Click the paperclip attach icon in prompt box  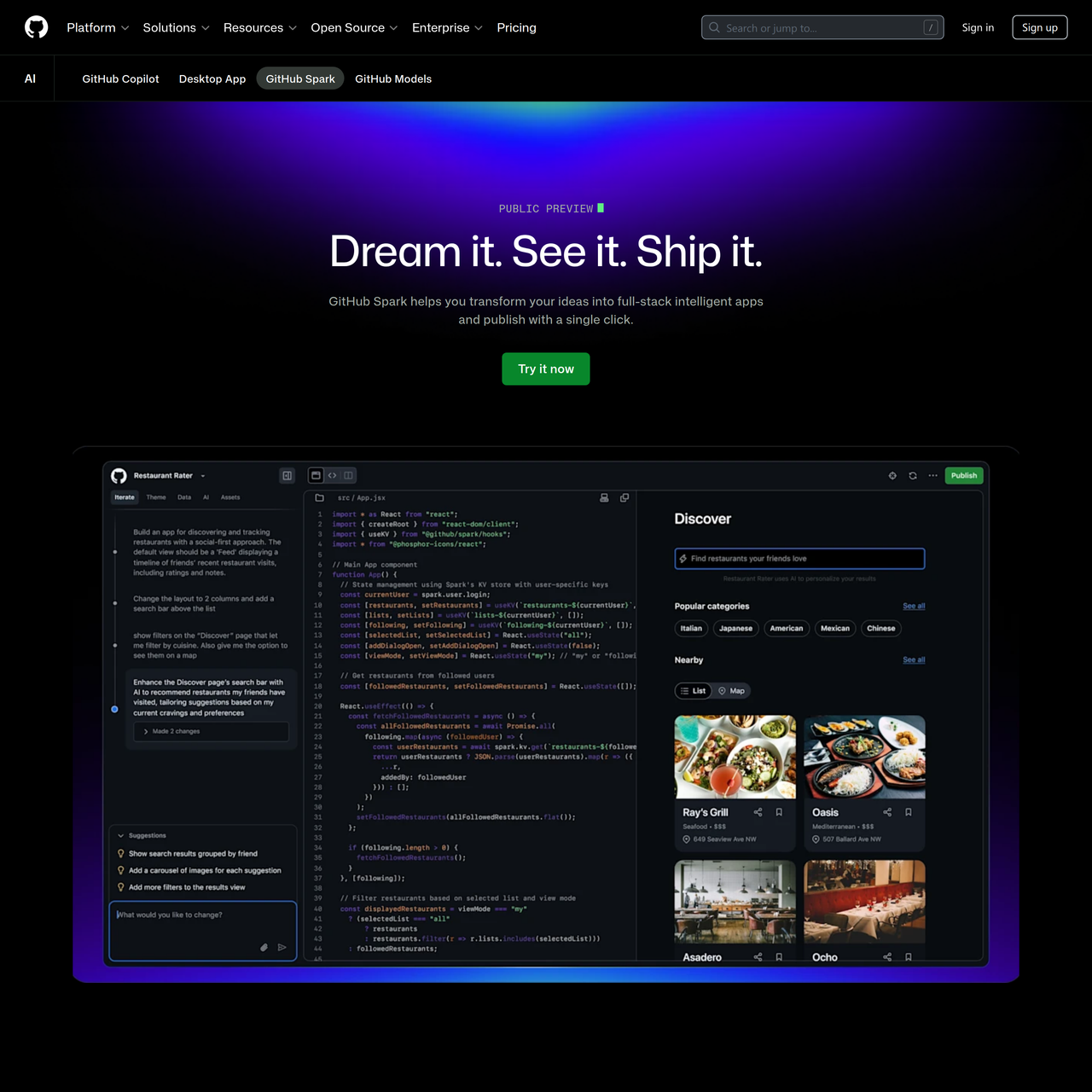point(264,947)
